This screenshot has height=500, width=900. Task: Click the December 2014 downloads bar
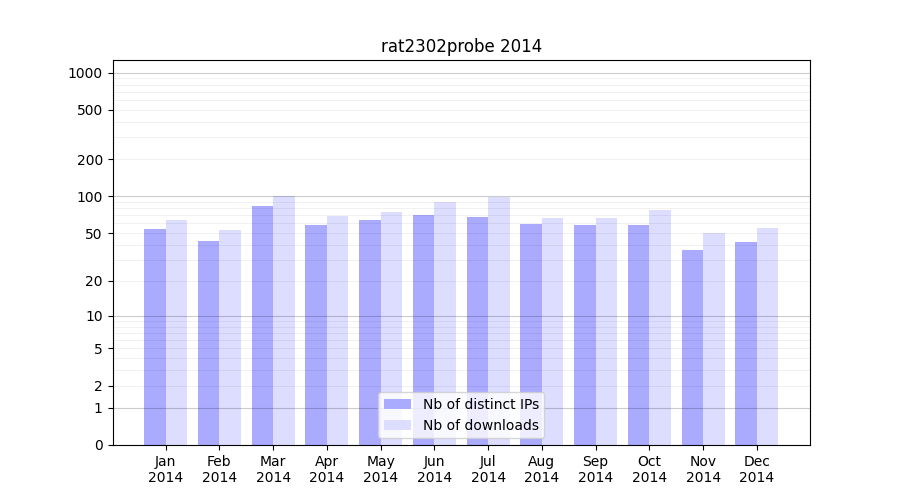click(767, 336)
